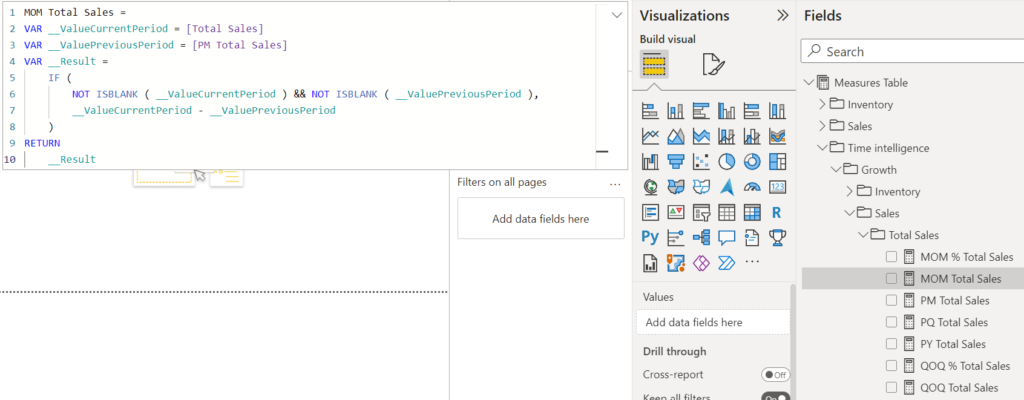The height and width of the screenshot is (400, 1024).
Task: Collapse the Time intelligence folder
Action: tap(822, 148)
